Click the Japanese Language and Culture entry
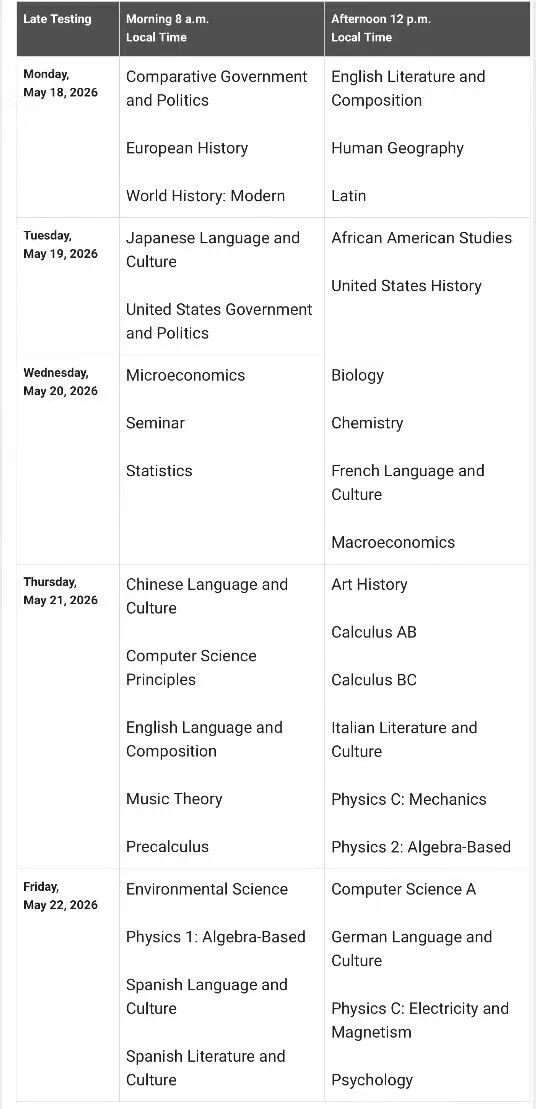Screen dimensions: 536x1109 click(x=213, y=250)
